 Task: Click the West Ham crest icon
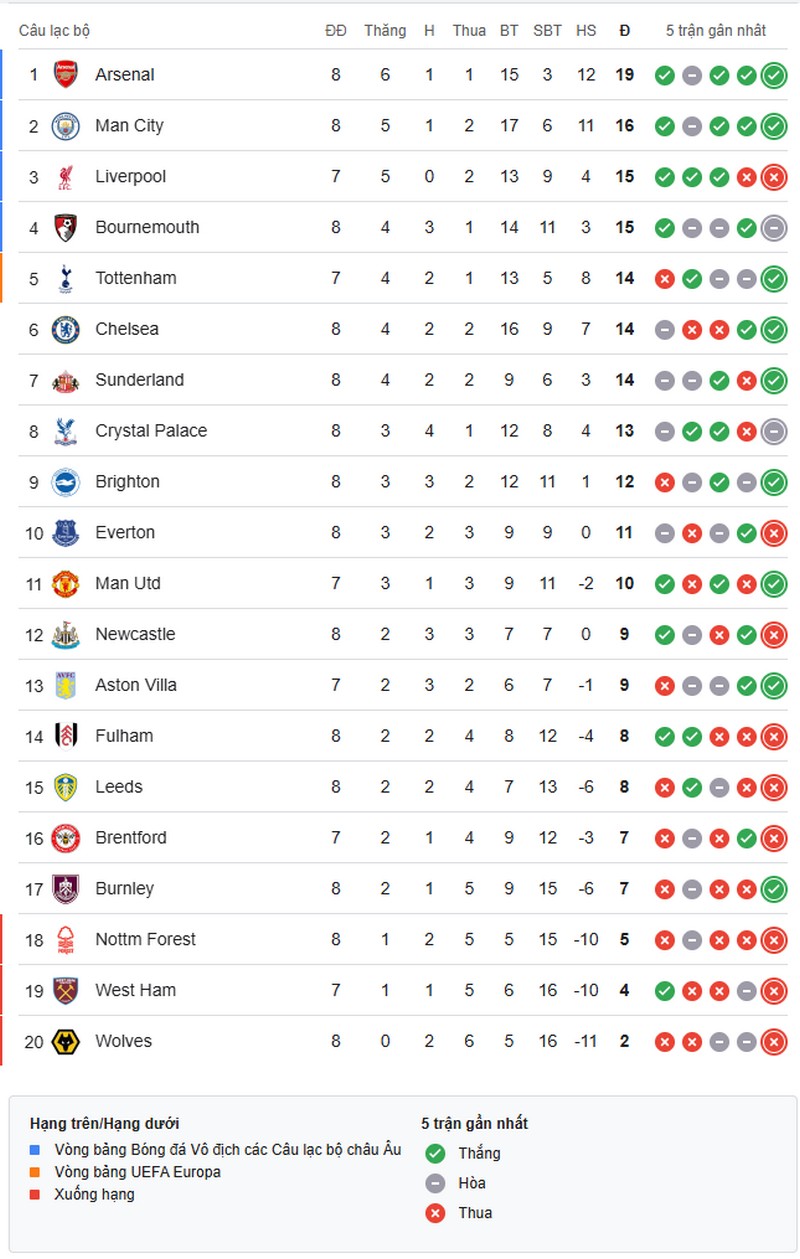65,991
